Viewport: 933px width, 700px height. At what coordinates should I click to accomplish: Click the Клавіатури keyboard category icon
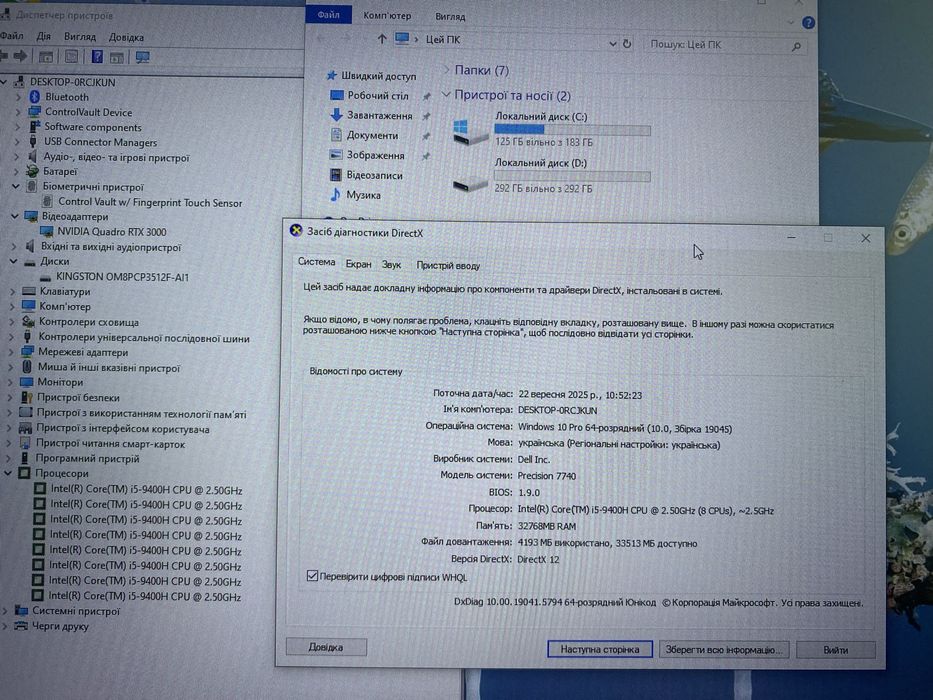(x=29, y=292)
